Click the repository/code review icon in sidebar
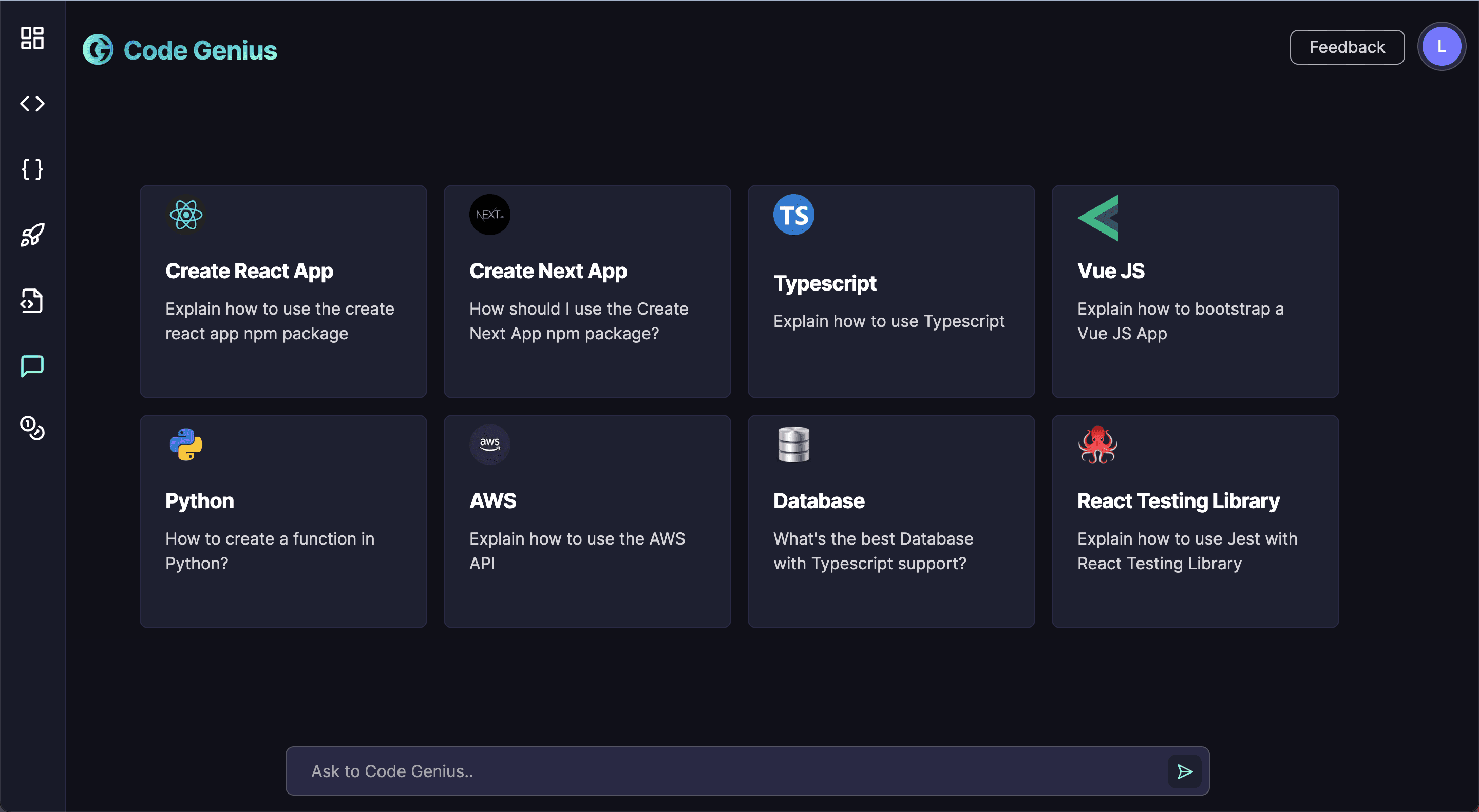The image size is (1479, 812). (x=31, y=300)
